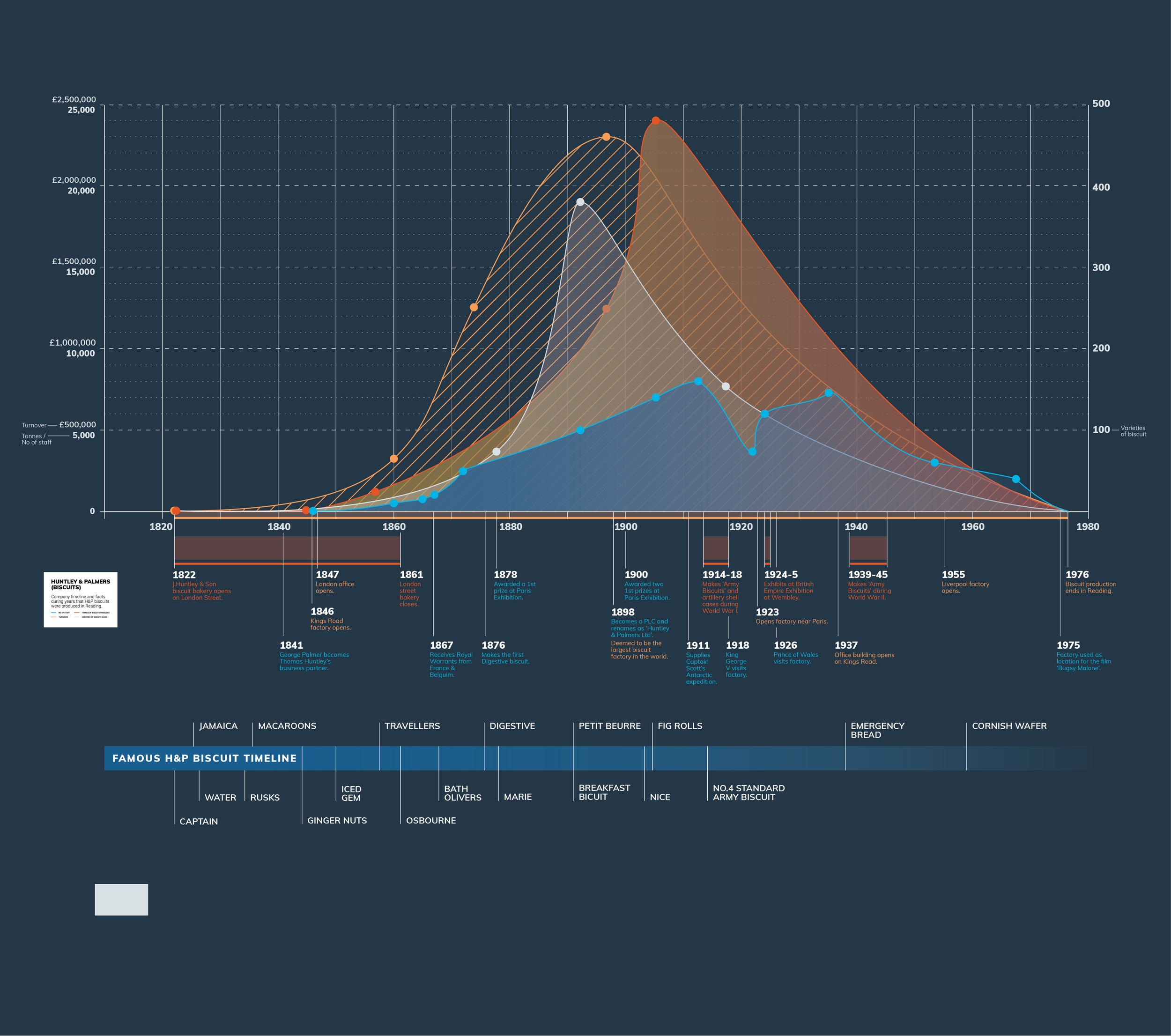Click the DIGESTIVE biscuit label
Screen dimensions: 1171x1036
tap(512, 725)
